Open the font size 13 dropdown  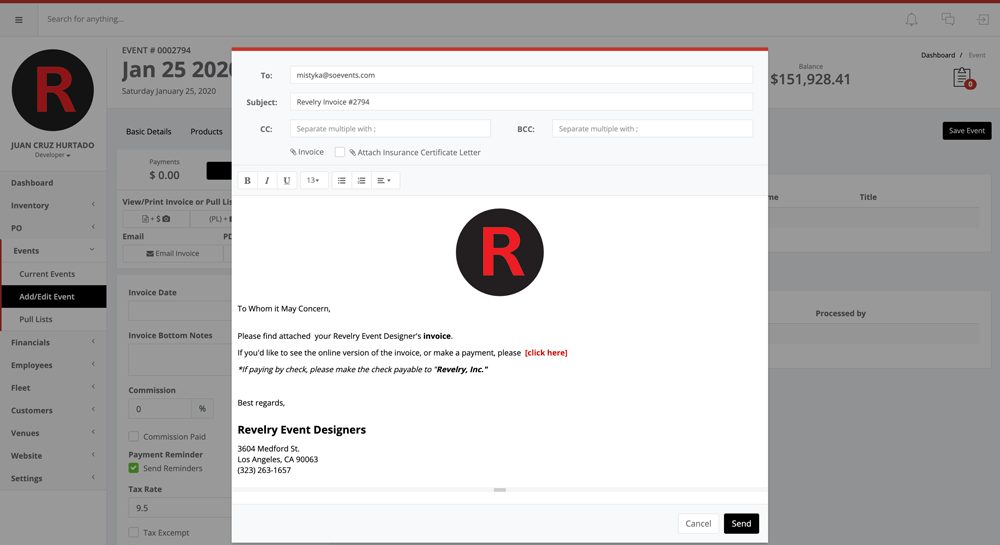tap(313, 181)
